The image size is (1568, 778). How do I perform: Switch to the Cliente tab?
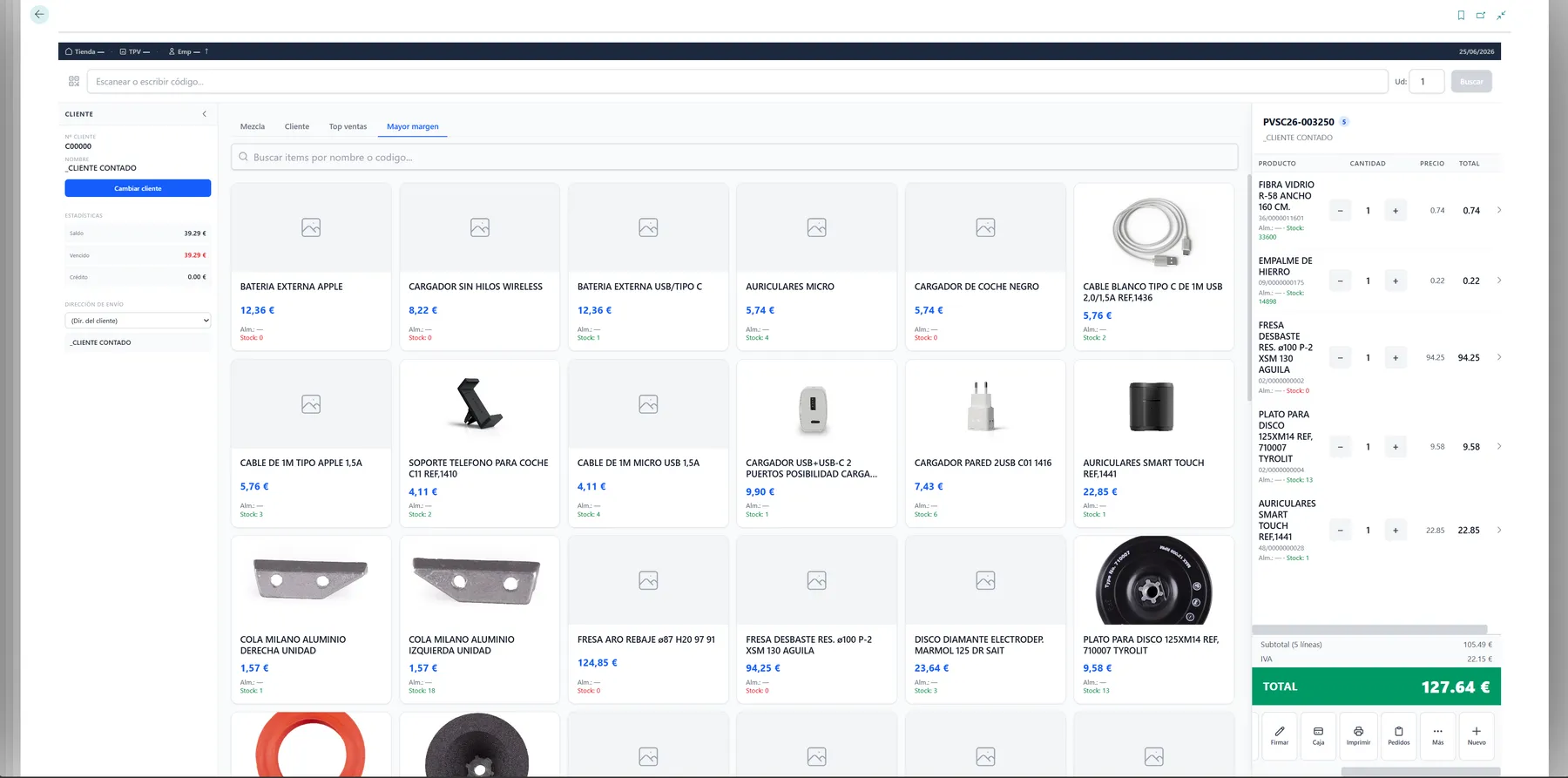297,126
